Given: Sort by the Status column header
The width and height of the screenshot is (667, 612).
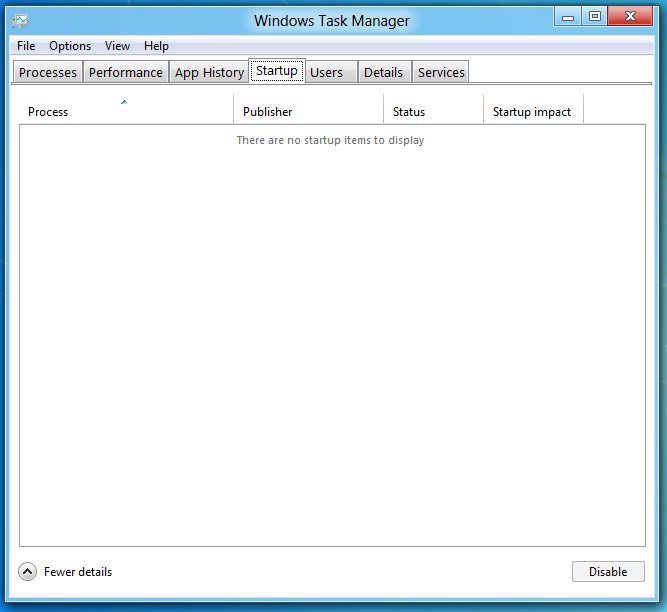Looking at the screenshot, I should pyautogui.click(x=433, y=109).
